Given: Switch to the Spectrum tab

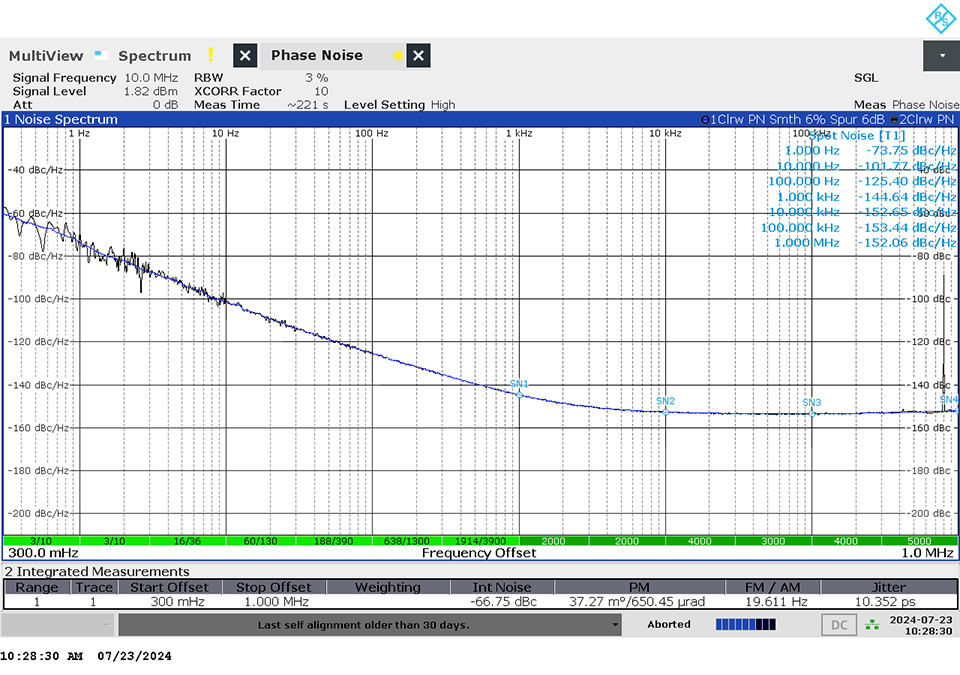Looking at the screenshot, I should point(154,56).
